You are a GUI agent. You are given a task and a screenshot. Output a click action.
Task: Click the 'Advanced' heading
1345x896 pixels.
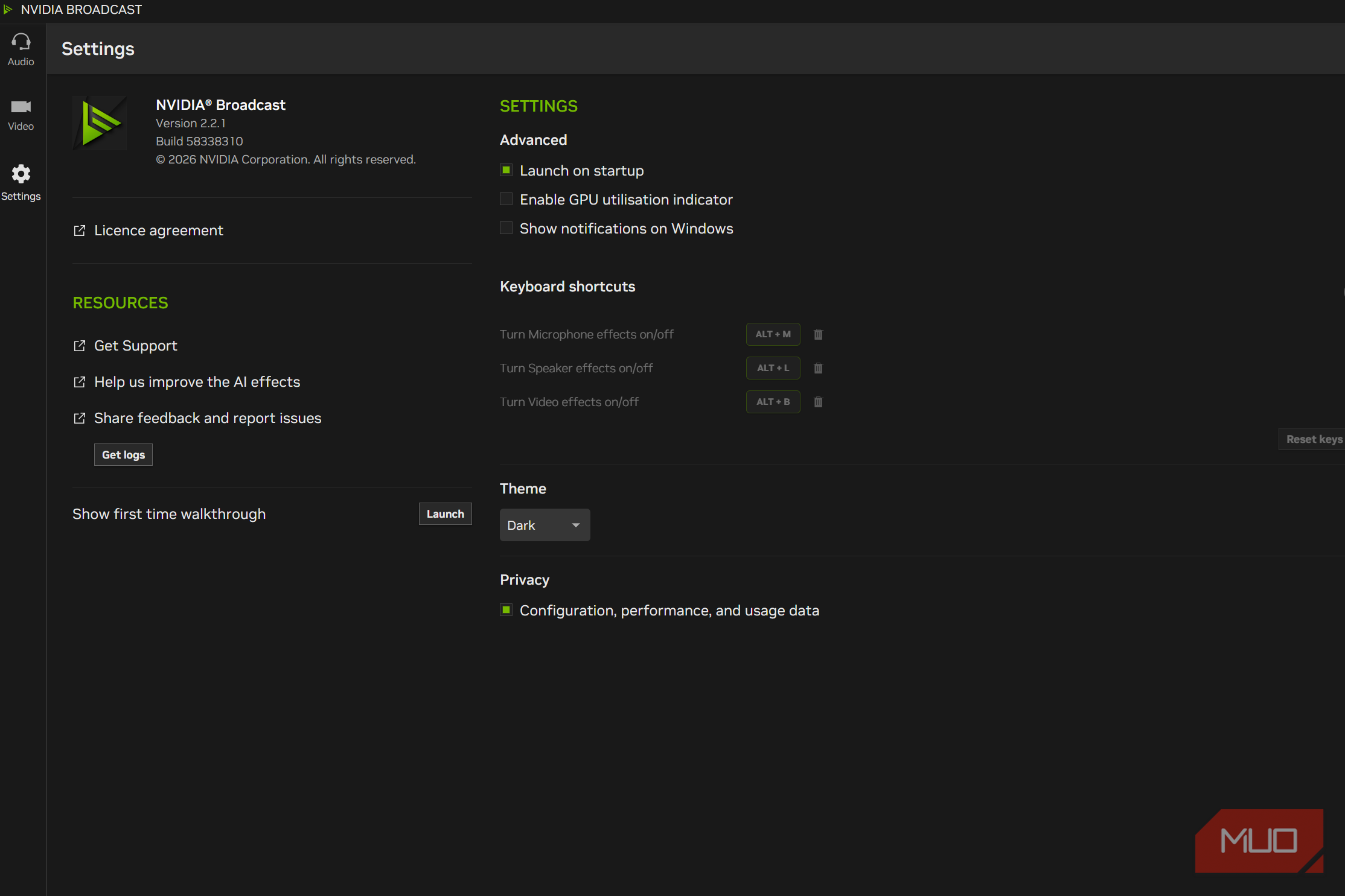pos(534,140)
